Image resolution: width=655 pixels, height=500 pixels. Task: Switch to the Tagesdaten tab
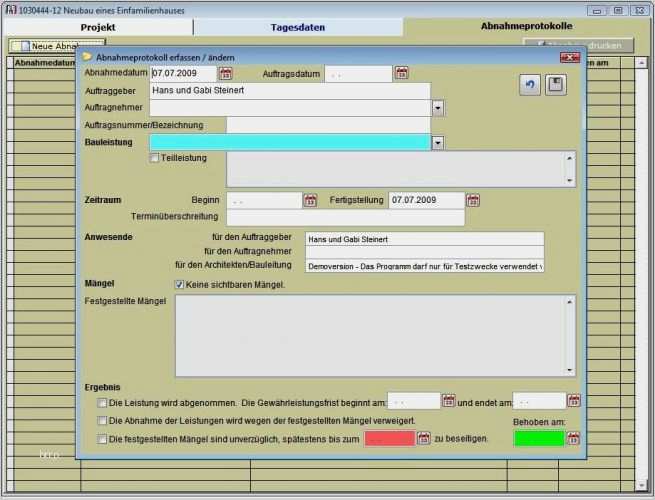pyautogui.click(x=297, y=27)
